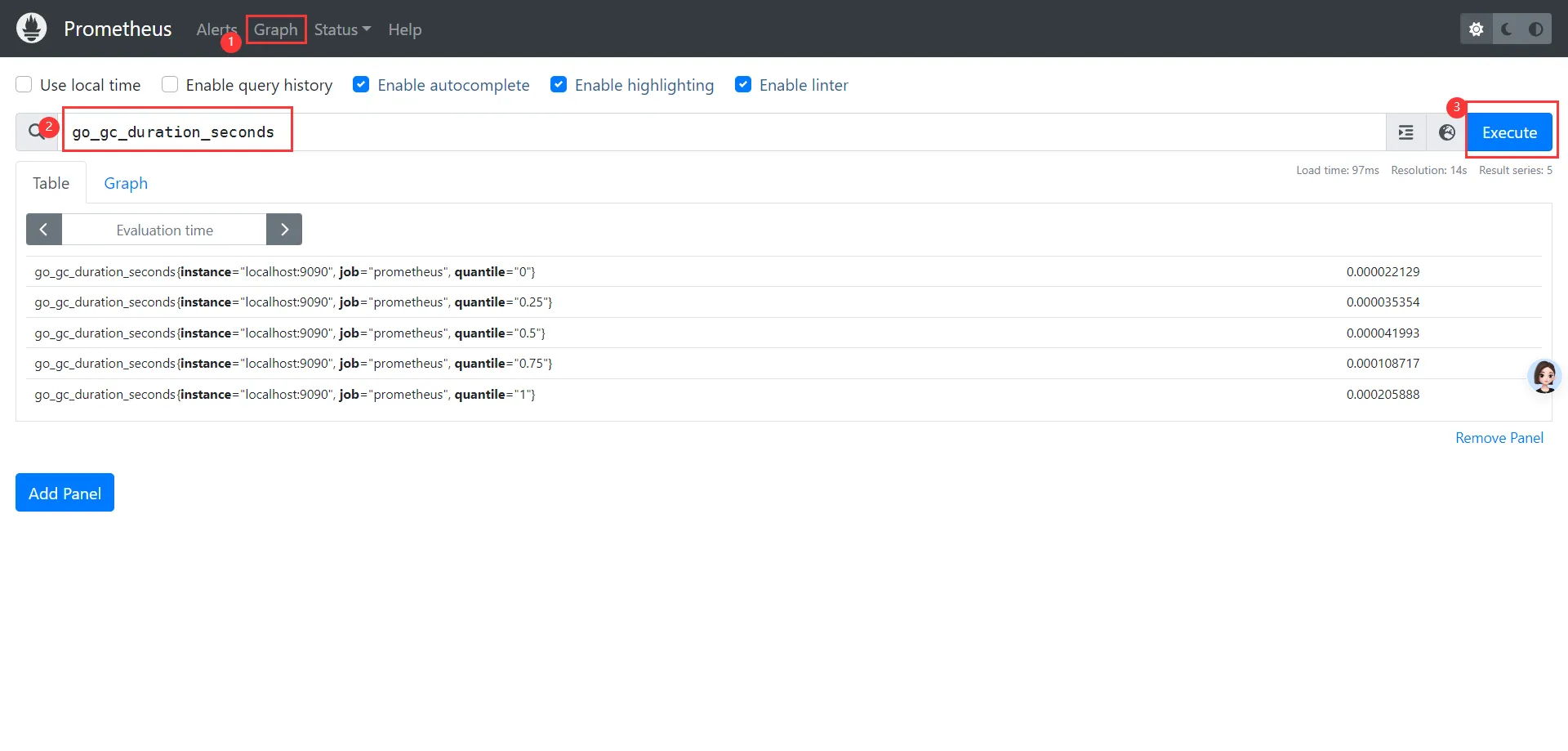Click the value 0.000022129
1568x751 pixels.
pyautogui.click(x=1383, y=272)
